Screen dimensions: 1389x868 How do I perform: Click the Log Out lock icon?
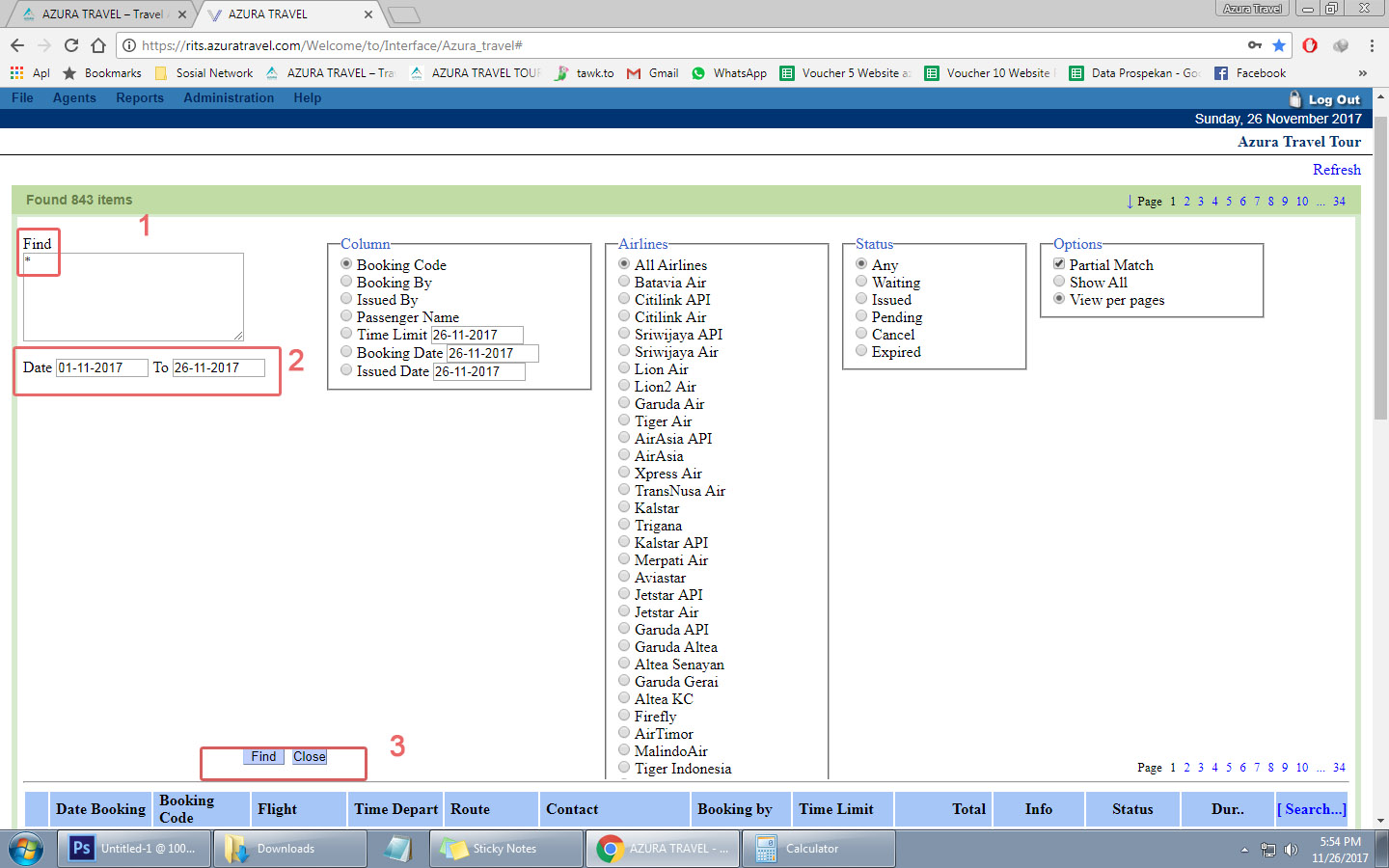pos(1295,98)
